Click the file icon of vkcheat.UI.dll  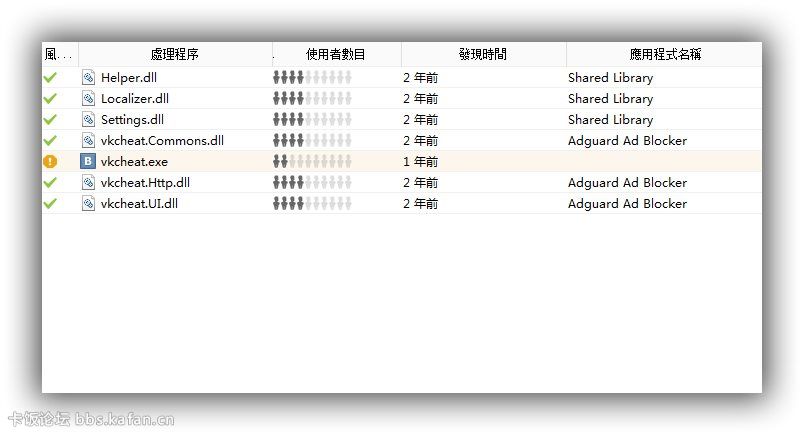[88, 204]
